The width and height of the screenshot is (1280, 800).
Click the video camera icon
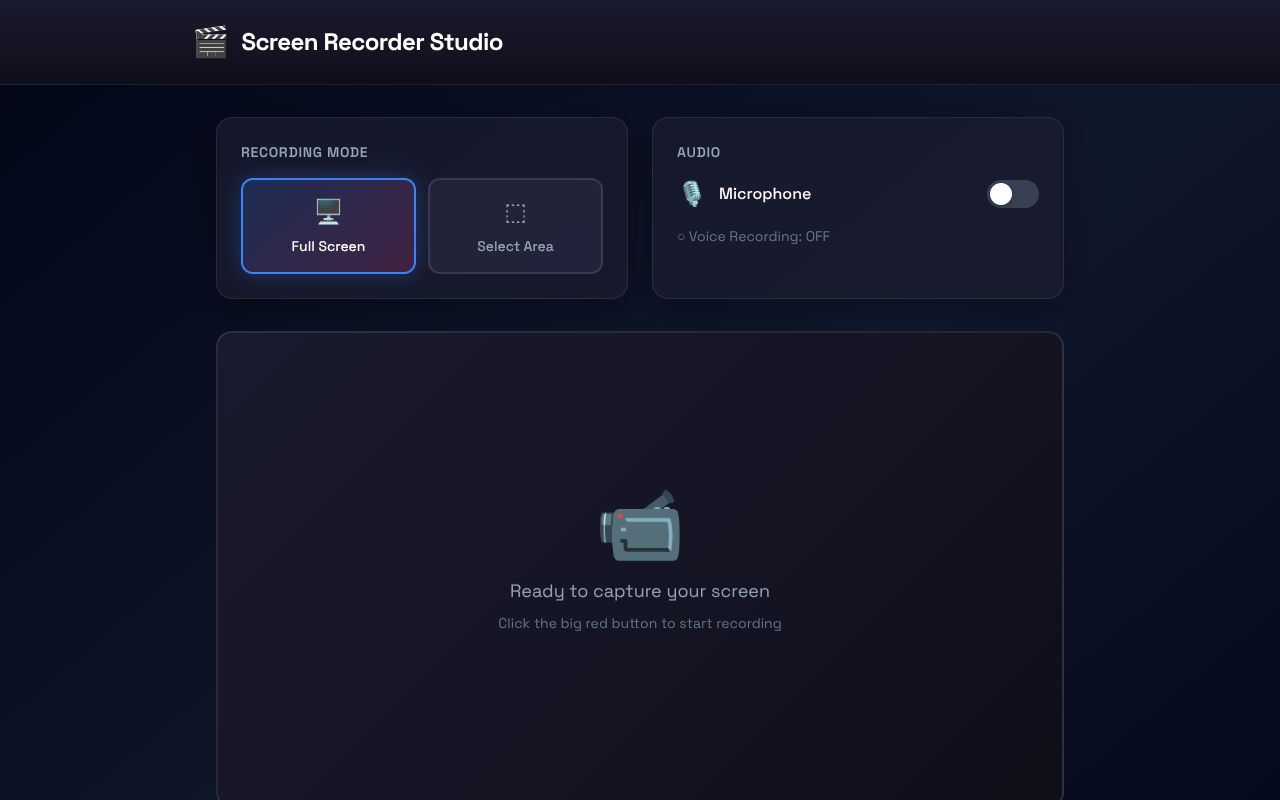[640, 526]
